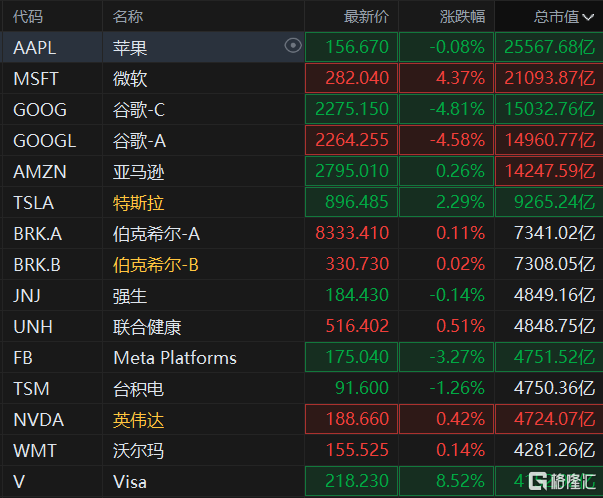Click market cap 21093.87亿 for Microsoft
The image size is (603, 498).
tap(550, 78)
